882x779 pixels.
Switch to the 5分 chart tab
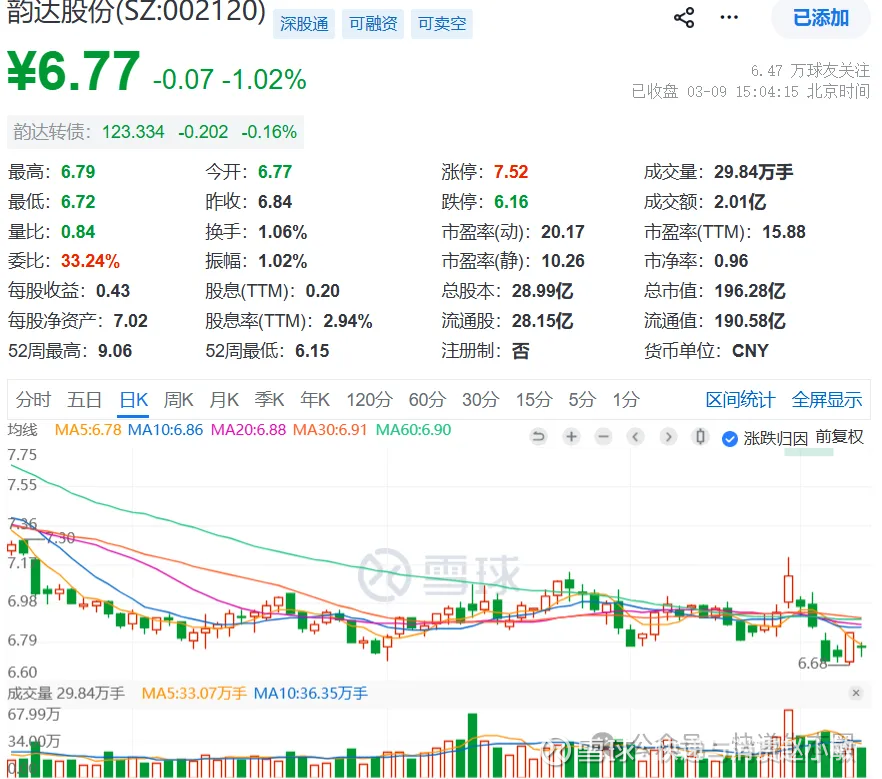(x=582, y=400)
